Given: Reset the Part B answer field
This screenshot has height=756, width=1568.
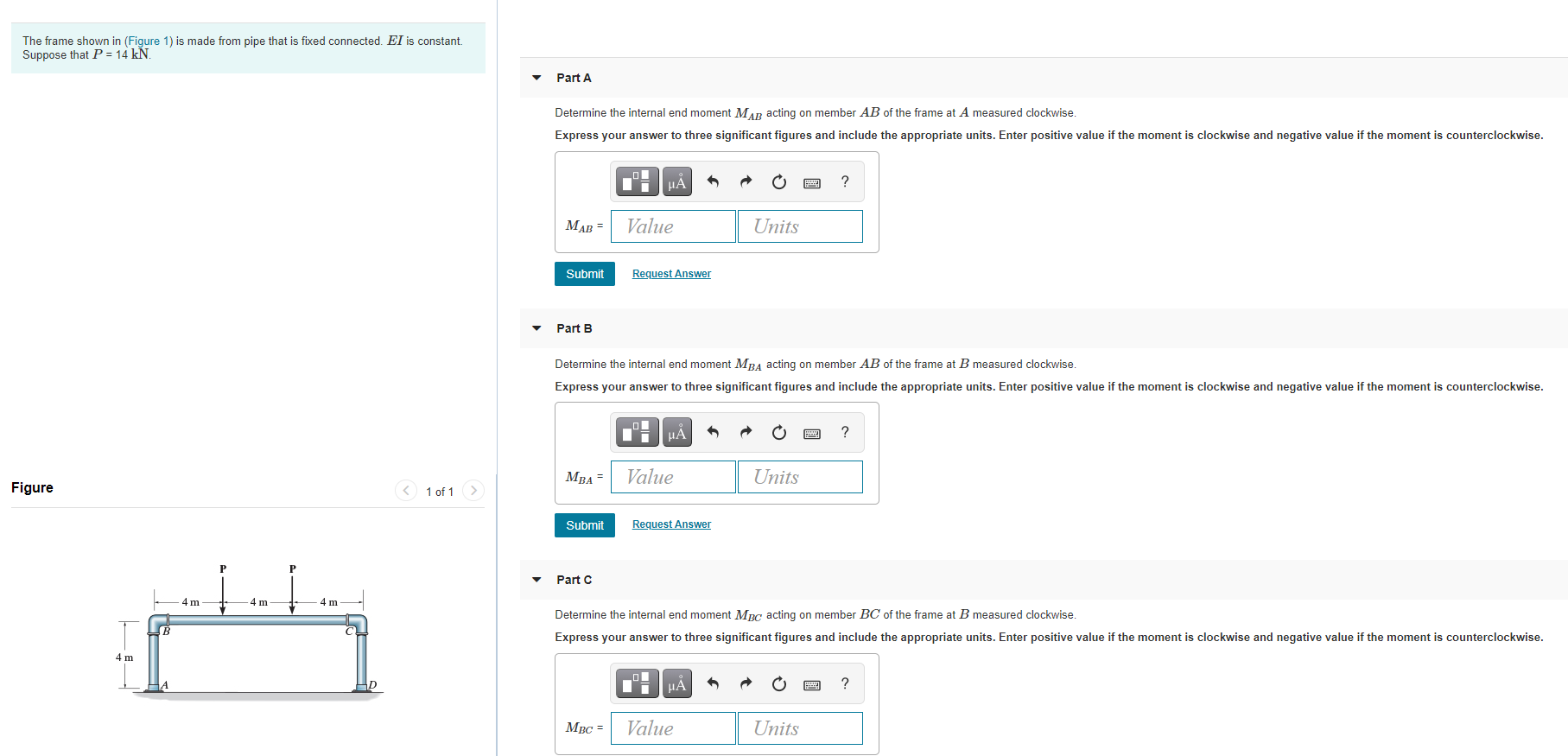Looking at the screenshot, I should click(779, 432).
